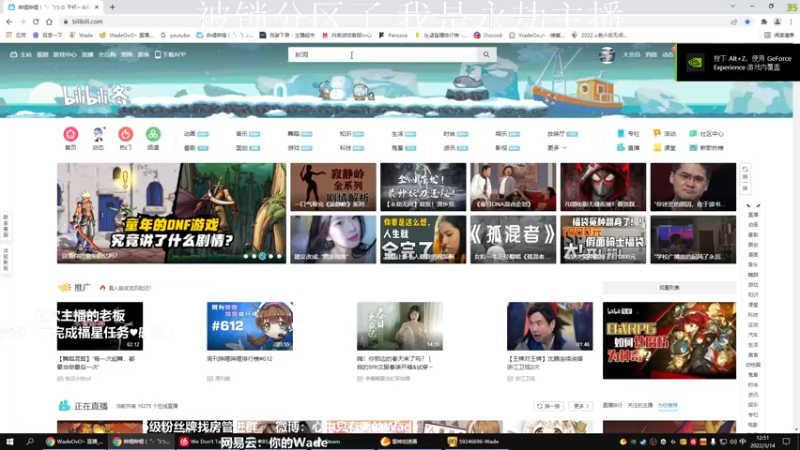Image resolution: width=800 pixels, height=450 pixels.
Task: Open the RPG ad banner thumbnail
Action: tap(669, 340)
